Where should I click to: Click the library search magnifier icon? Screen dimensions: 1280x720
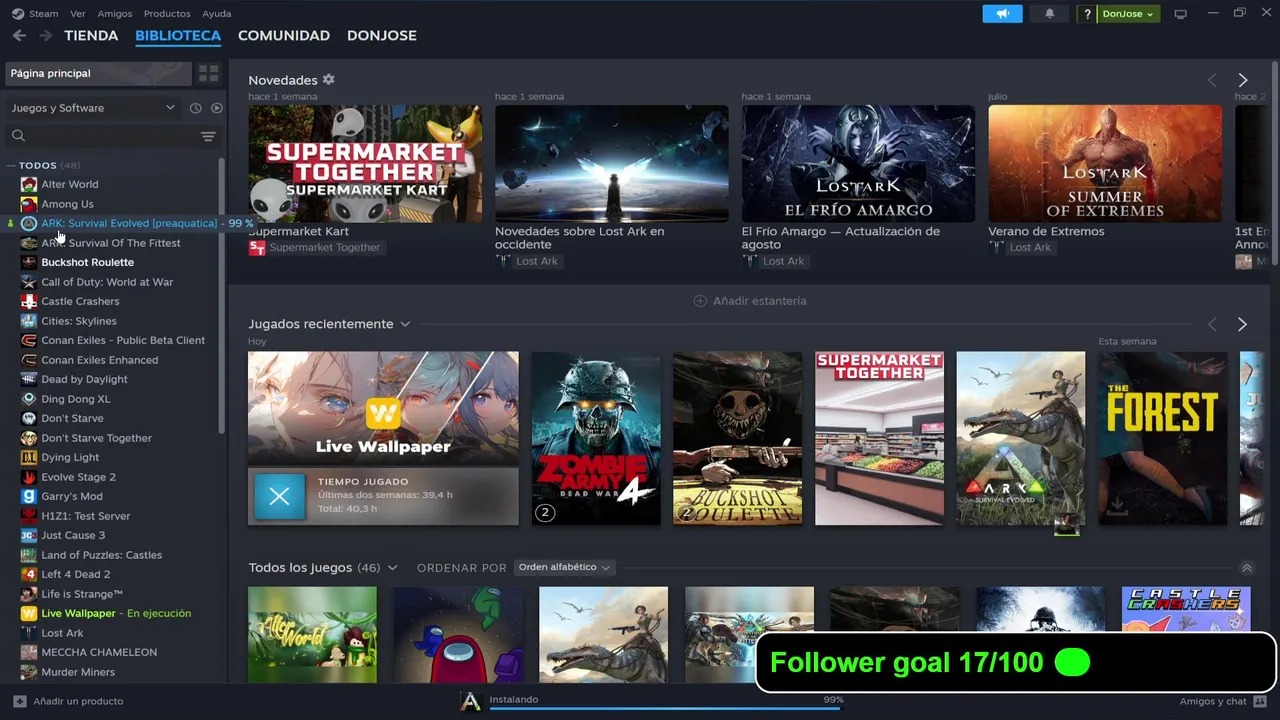(18, 136)
